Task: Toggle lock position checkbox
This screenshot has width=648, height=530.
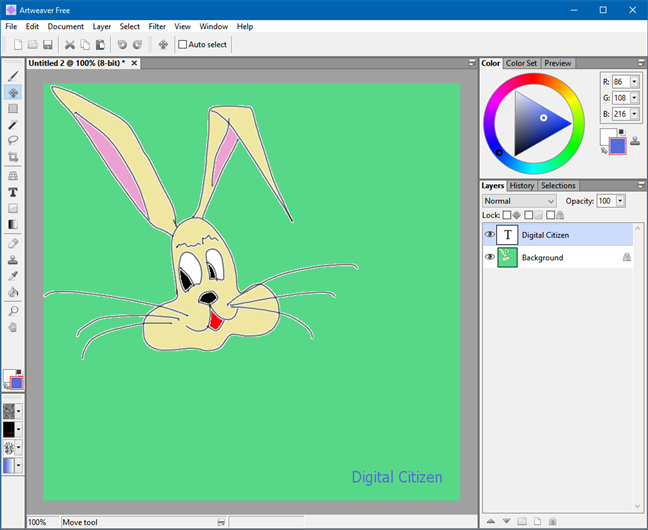Action: point(507,215)
